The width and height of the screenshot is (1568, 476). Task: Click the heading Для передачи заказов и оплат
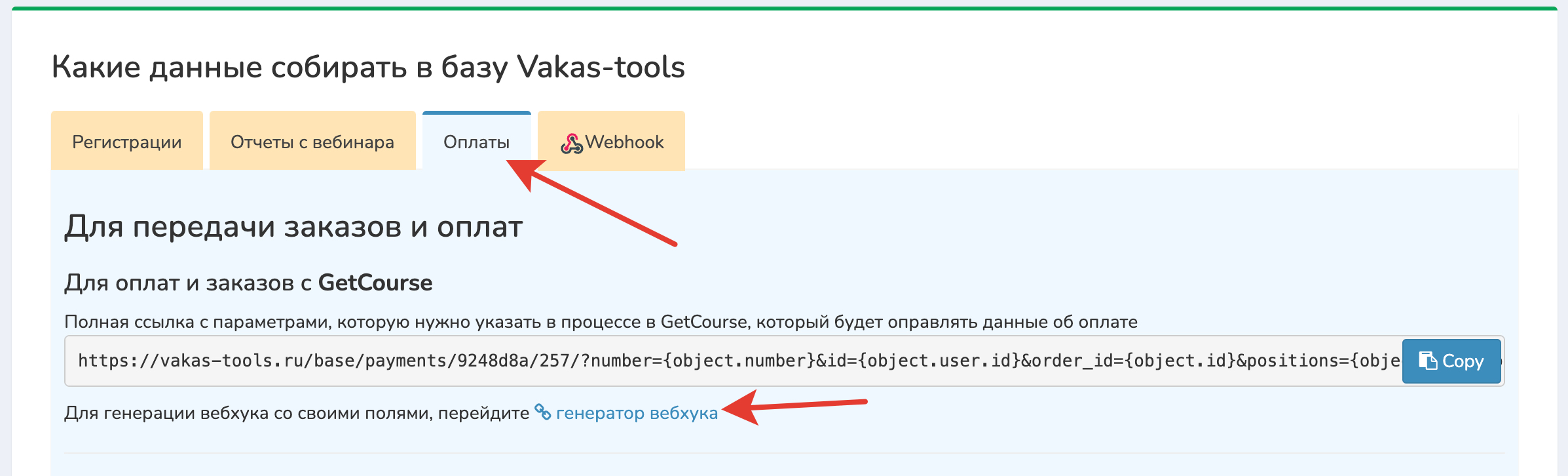(293, 227)
